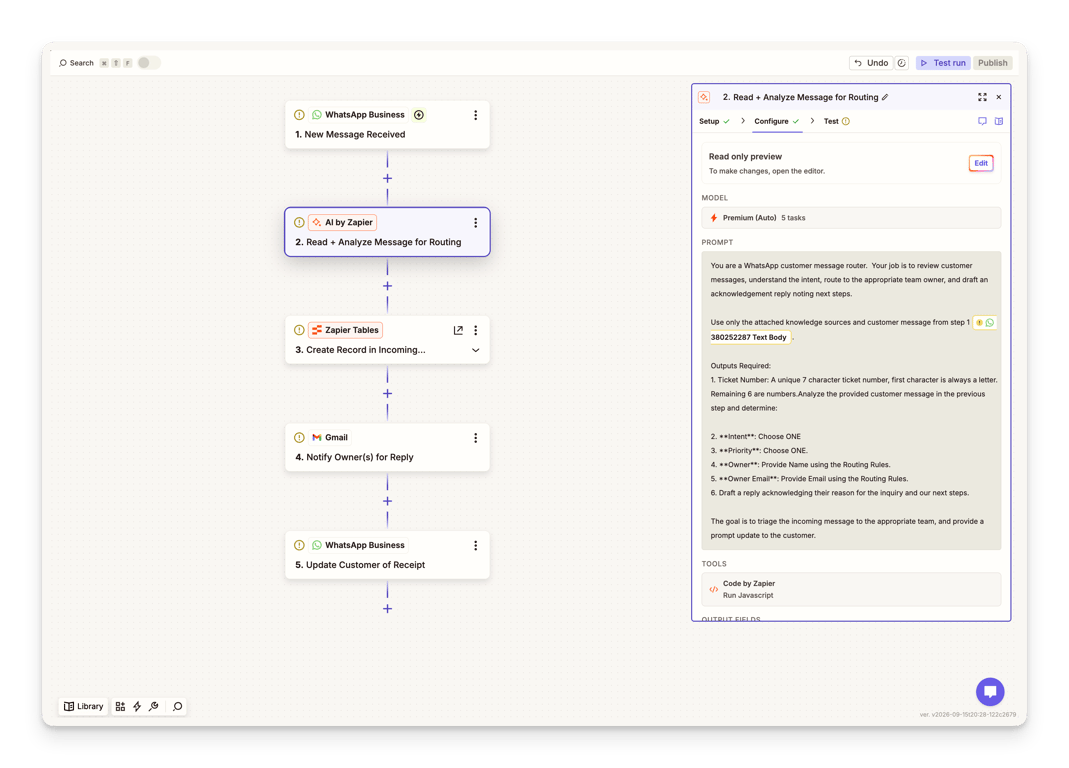Click the Gmail icon on step 4
The image size is (1069, 768).
pos(316,438)
